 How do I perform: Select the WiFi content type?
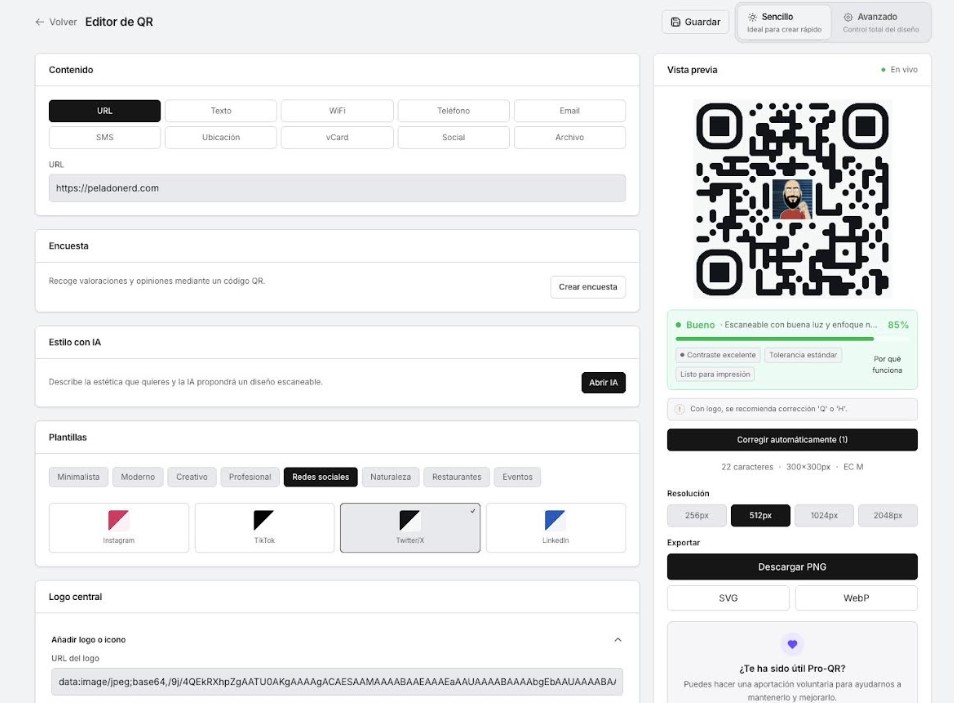tap(337, 111)
